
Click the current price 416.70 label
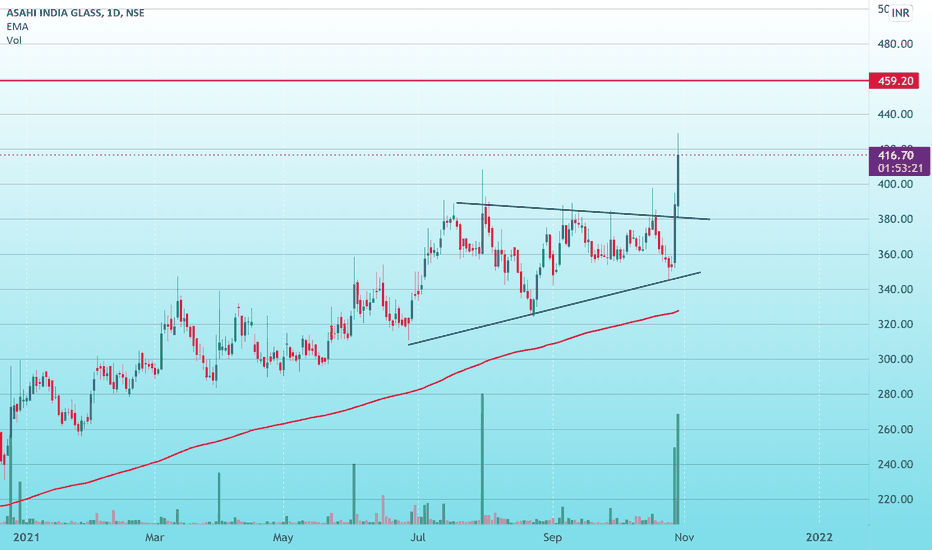895,156
